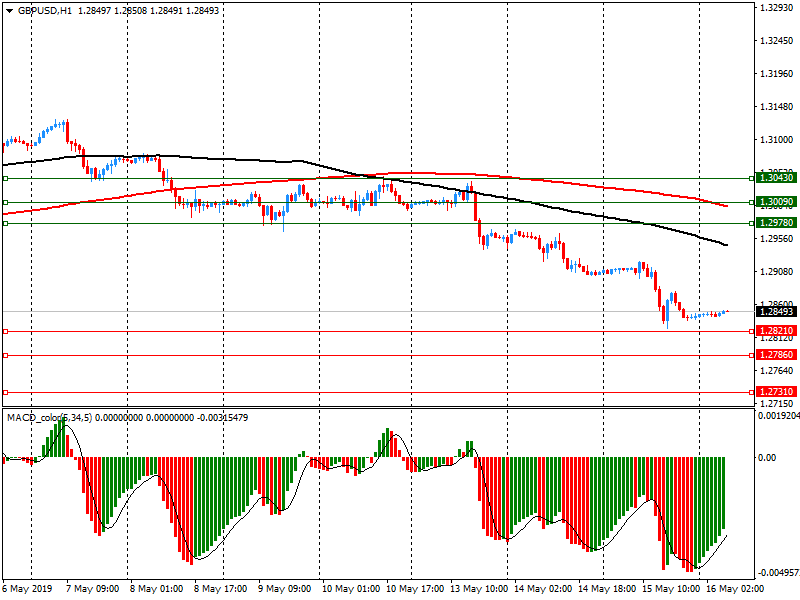The width and height of the screenshot is (800, 600).
Task: Click the MACD_color(5,34,5) indicator label
Action: point(50,418)
